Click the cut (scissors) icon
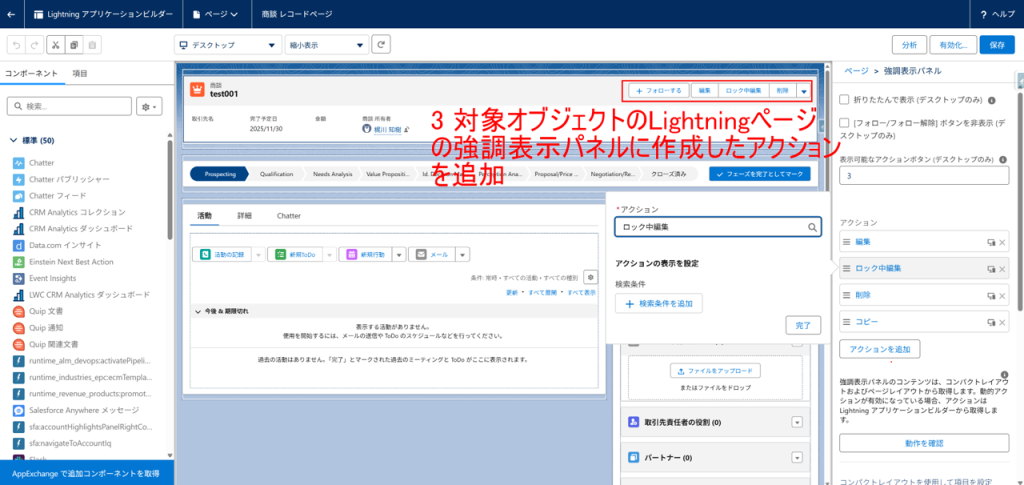The height and width of the screenshot is (485, 1024). pos(54,45)
